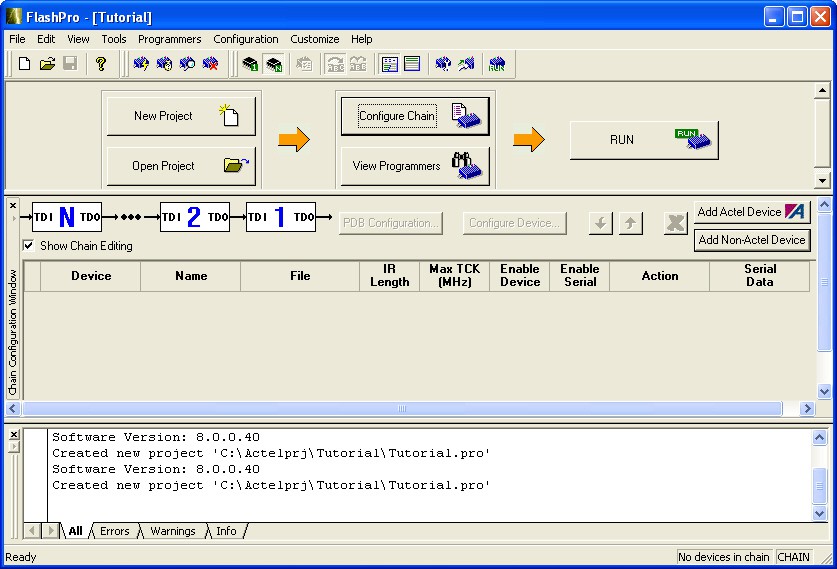The width and height of the screenshot is (837, 569).
Task: Click the Open Project button
Action: (x=181, y=166)
